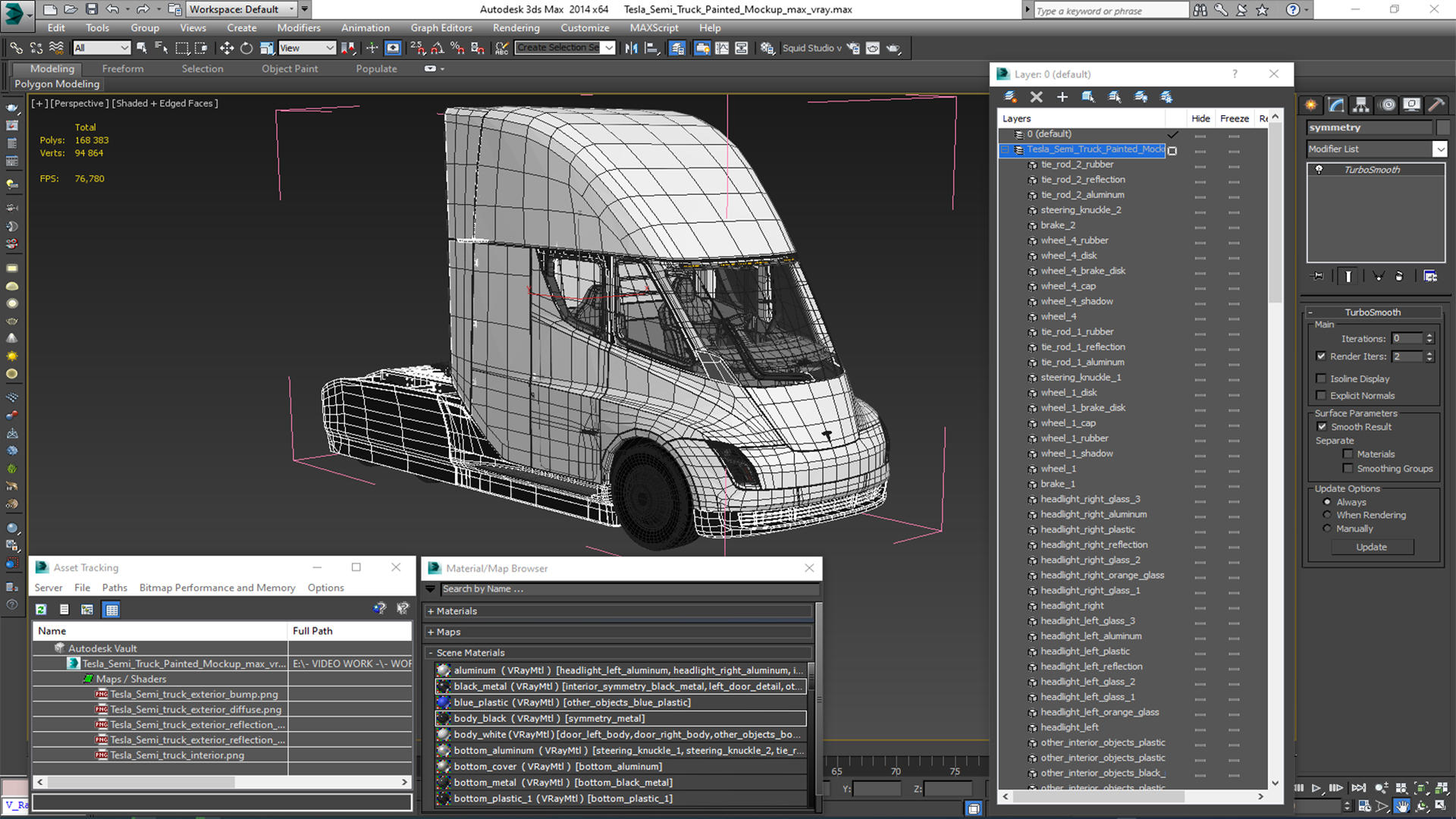Click the Undo arrow icon
The image size is (1456, 819).
tap(112, 9)
